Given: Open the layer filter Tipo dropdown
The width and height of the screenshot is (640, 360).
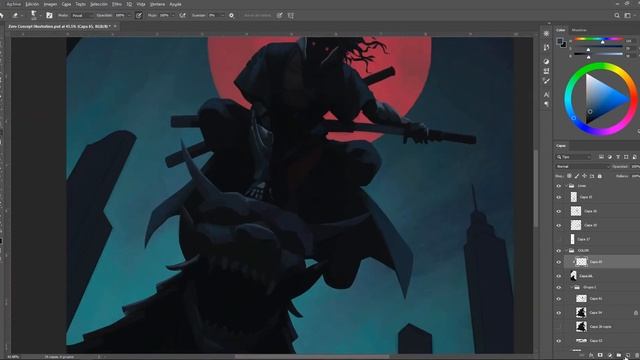Looking at the screenshot, I should 573,157.
